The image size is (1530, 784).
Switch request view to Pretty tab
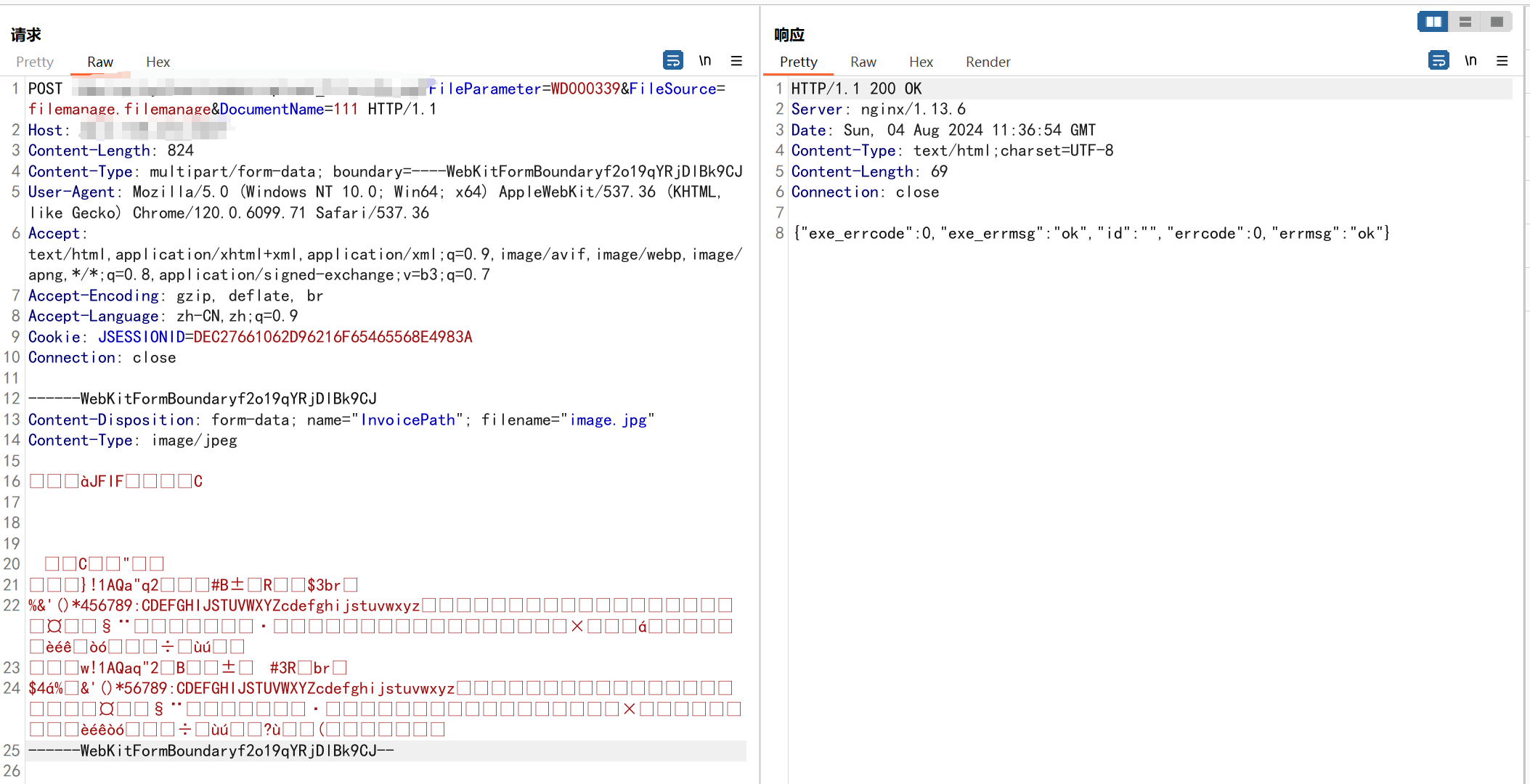pyautogui.click(x=35, y=62)
